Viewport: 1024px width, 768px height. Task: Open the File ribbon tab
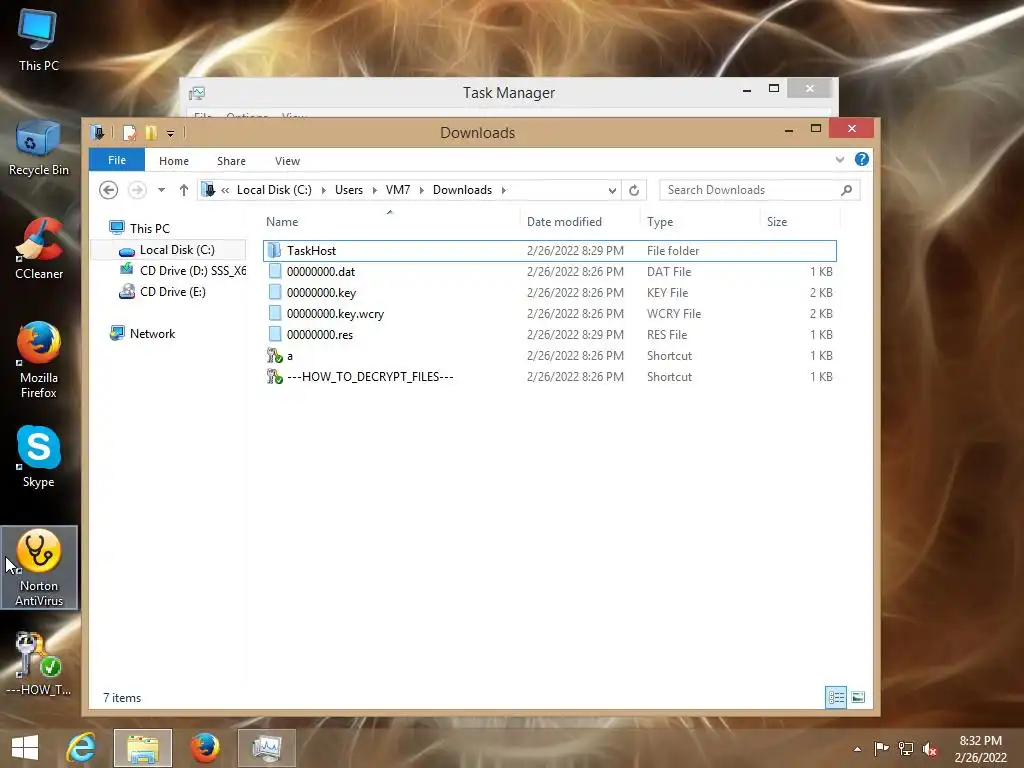117,160
